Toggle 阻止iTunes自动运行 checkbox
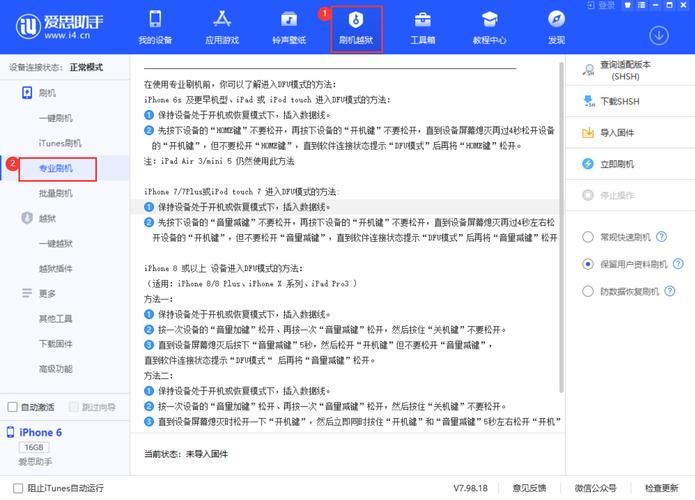Screen dimensions: 695x500 tap(18, 488)
